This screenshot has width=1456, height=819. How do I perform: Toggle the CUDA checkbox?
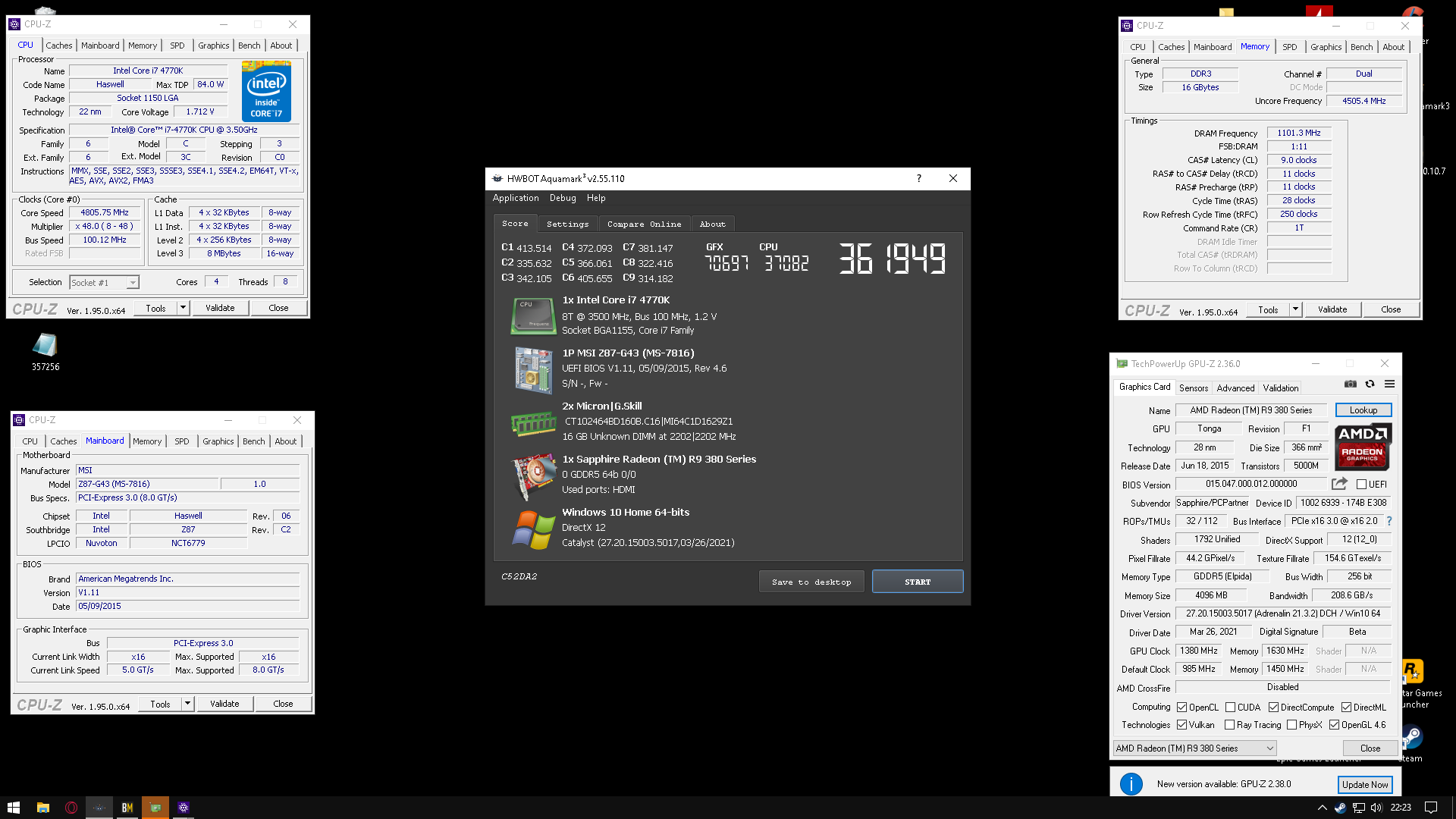[x=1230, y=708]
